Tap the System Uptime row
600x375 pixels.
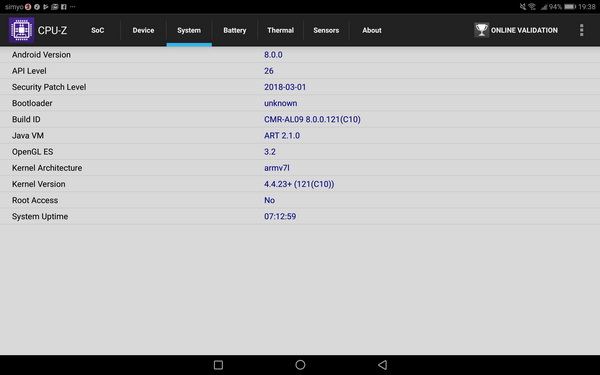tap(300, 216)
